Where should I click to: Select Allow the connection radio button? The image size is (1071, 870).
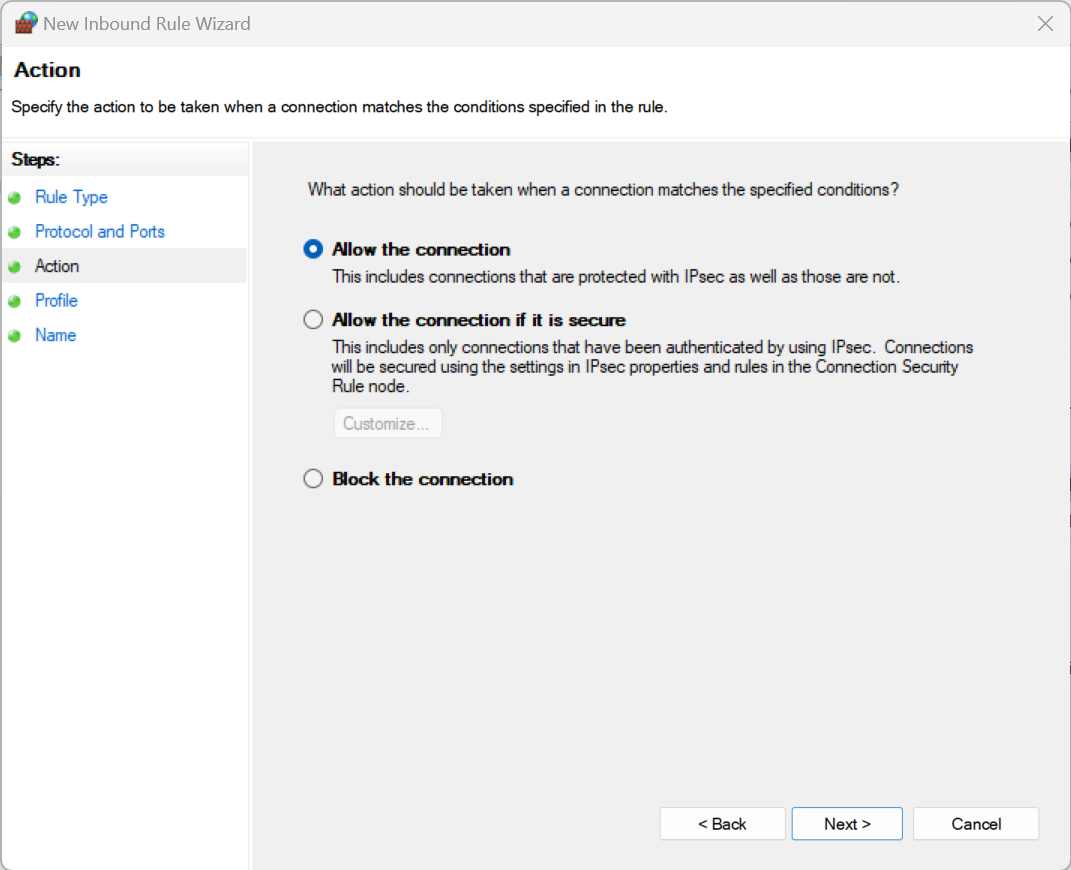pyautogui.click(x=314, y=249)
